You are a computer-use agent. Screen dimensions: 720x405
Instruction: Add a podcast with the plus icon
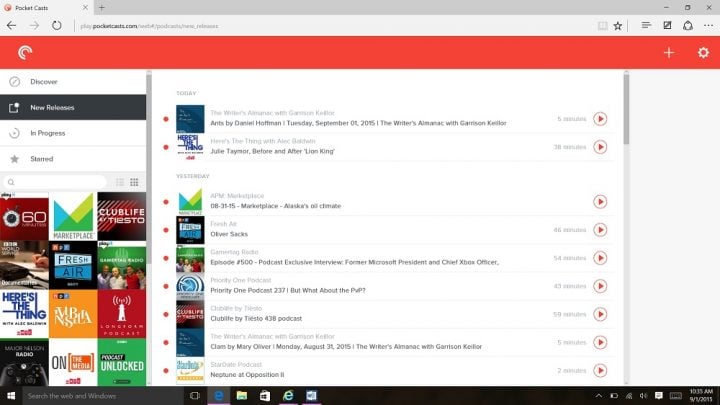point(669,52)
